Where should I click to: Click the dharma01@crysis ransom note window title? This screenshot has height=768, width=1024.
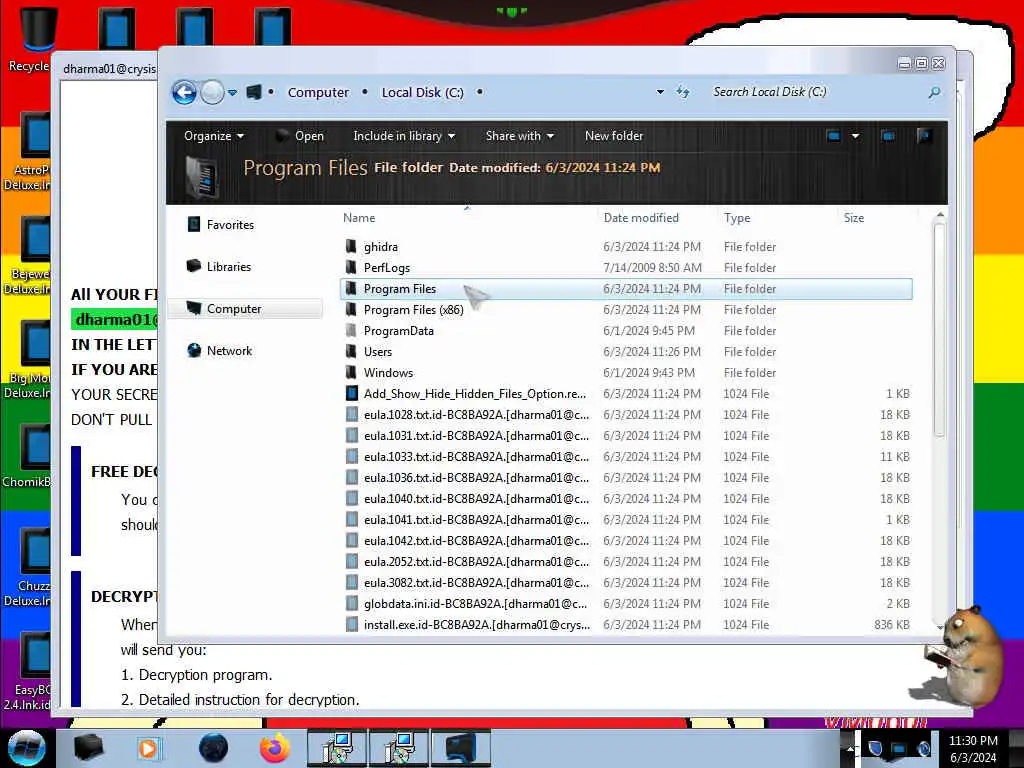(x=109, y=69)
